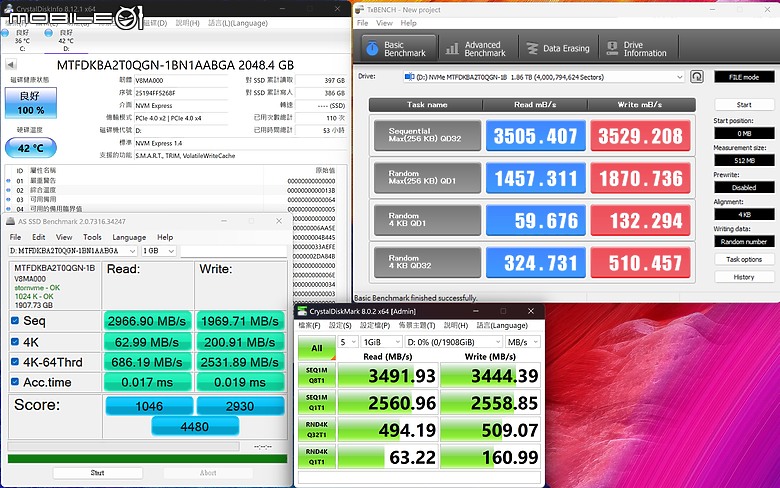Open CrystalDiskMark 1GiB size dropdown
The width and height of the screenshot is (780, 488).
[381, 342]
